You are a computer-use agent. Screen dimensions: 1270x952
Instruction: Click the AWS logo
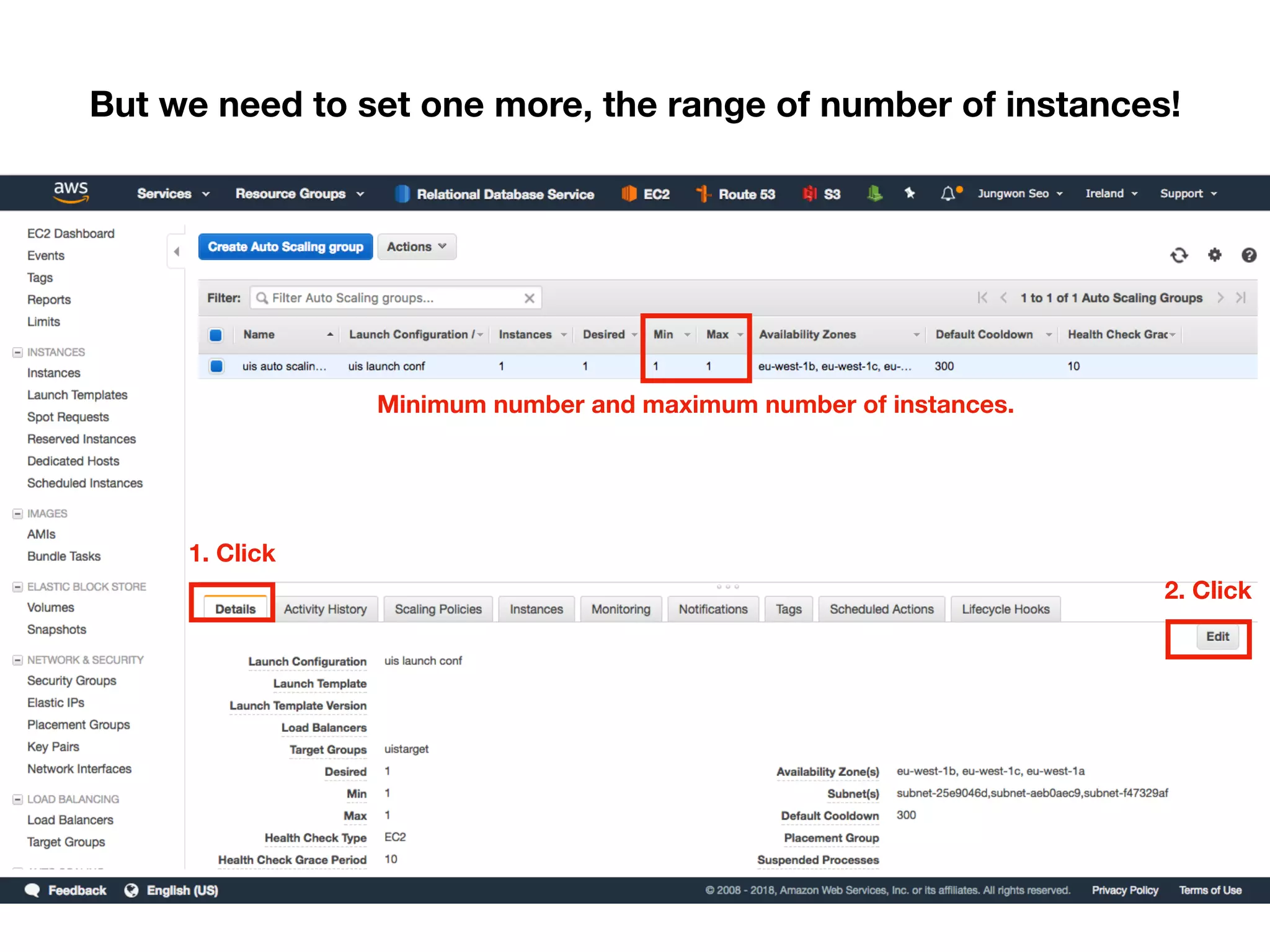[71, 193]
